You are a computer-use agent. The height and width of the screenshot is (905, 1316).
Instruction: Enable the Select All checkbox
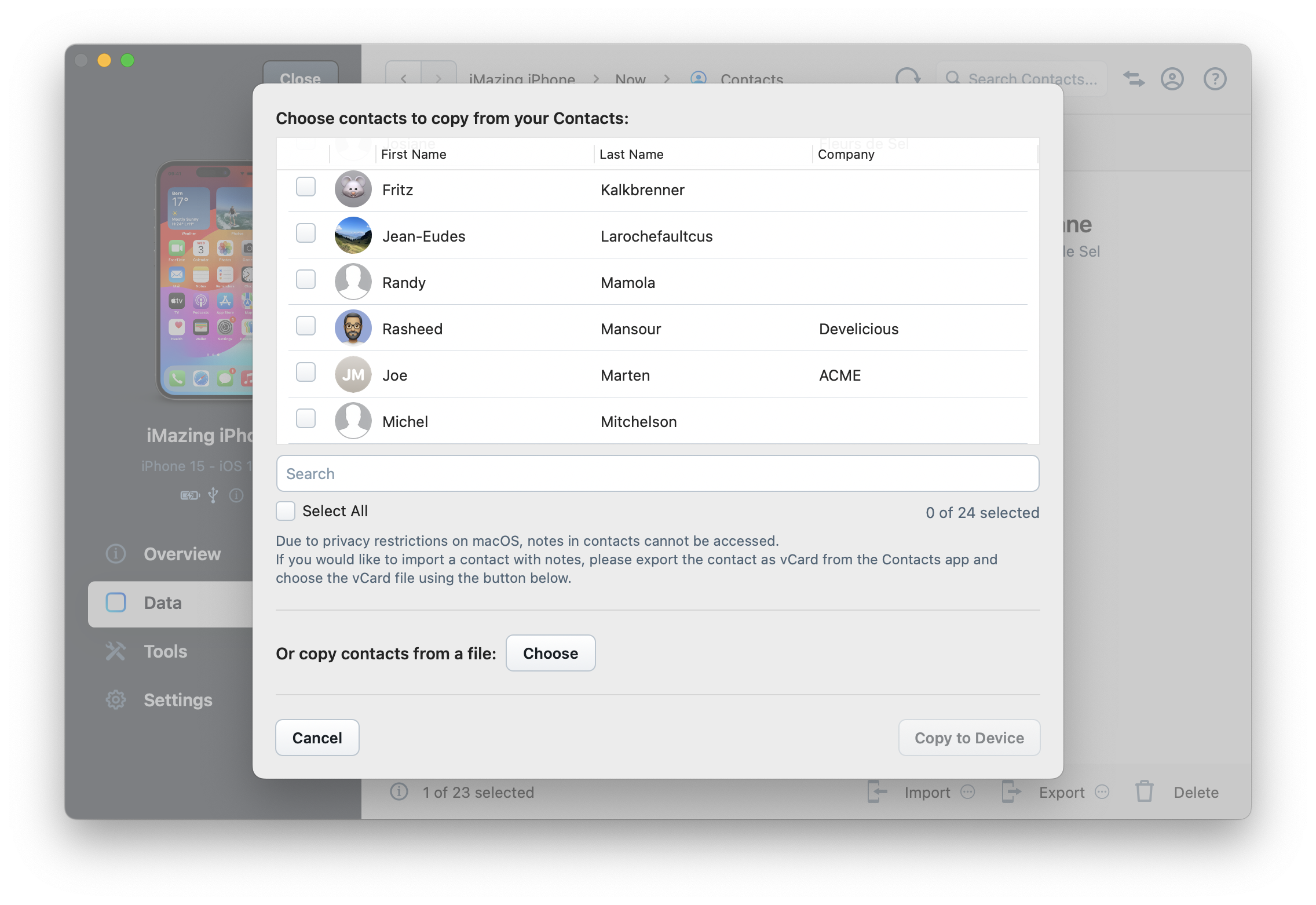coord(286,511)
